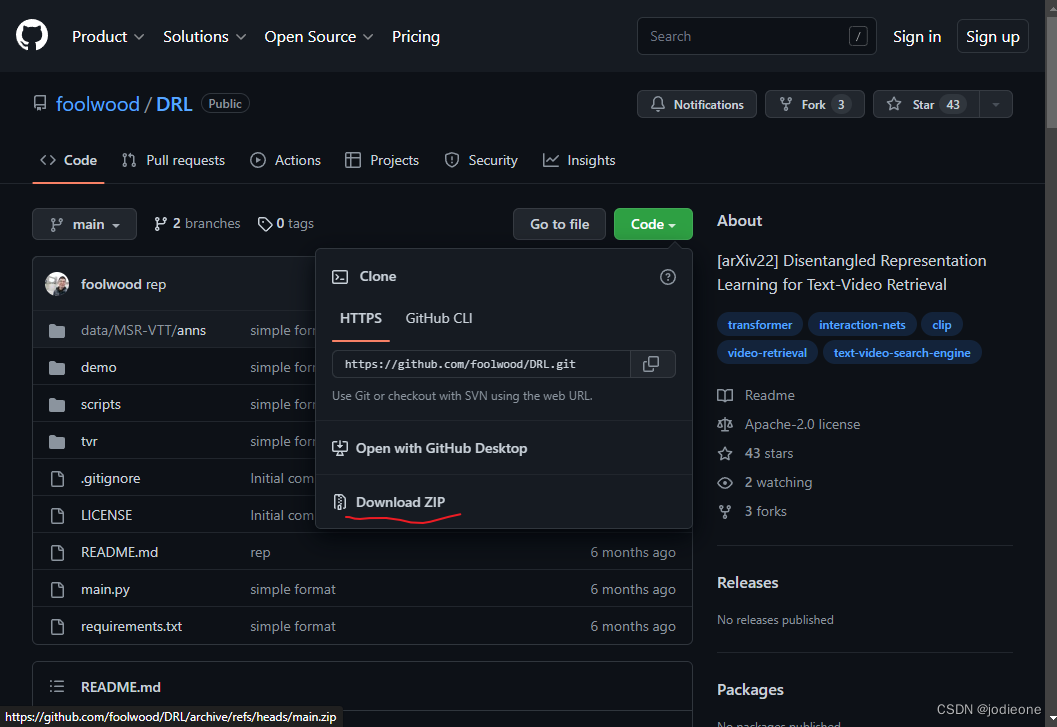Click Download ZIP
Image resolution: width=1057 pixels, height=727 pixels.
tap(400, 502)
